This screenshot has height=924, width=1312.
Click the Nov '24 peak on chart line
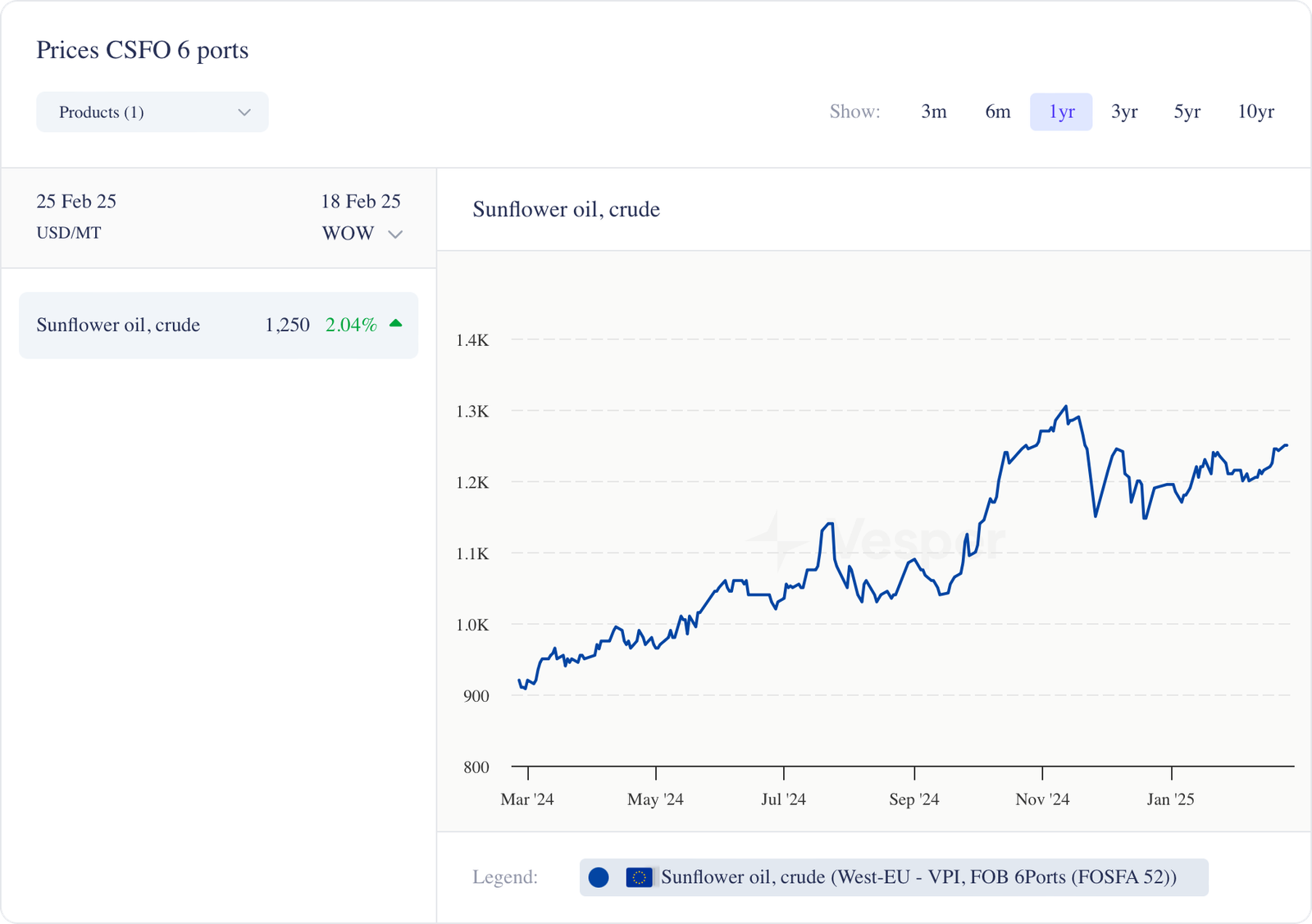1065,407
